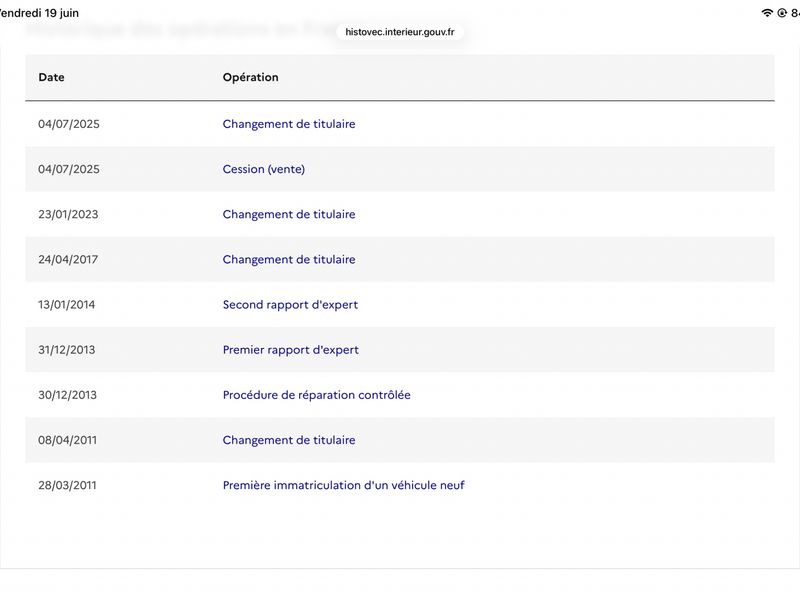Select the 30/12/2013 date cell
This screenshot has width=800, height=600.
67,395
